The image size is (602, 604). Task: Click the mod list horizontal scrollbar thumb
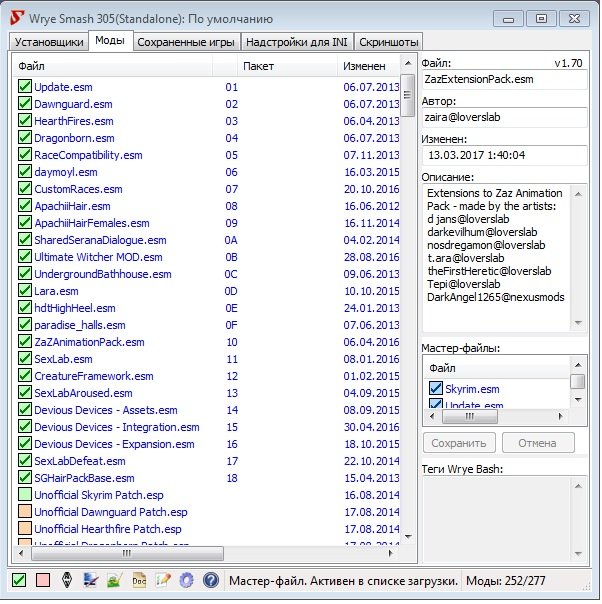coord(125,552)
